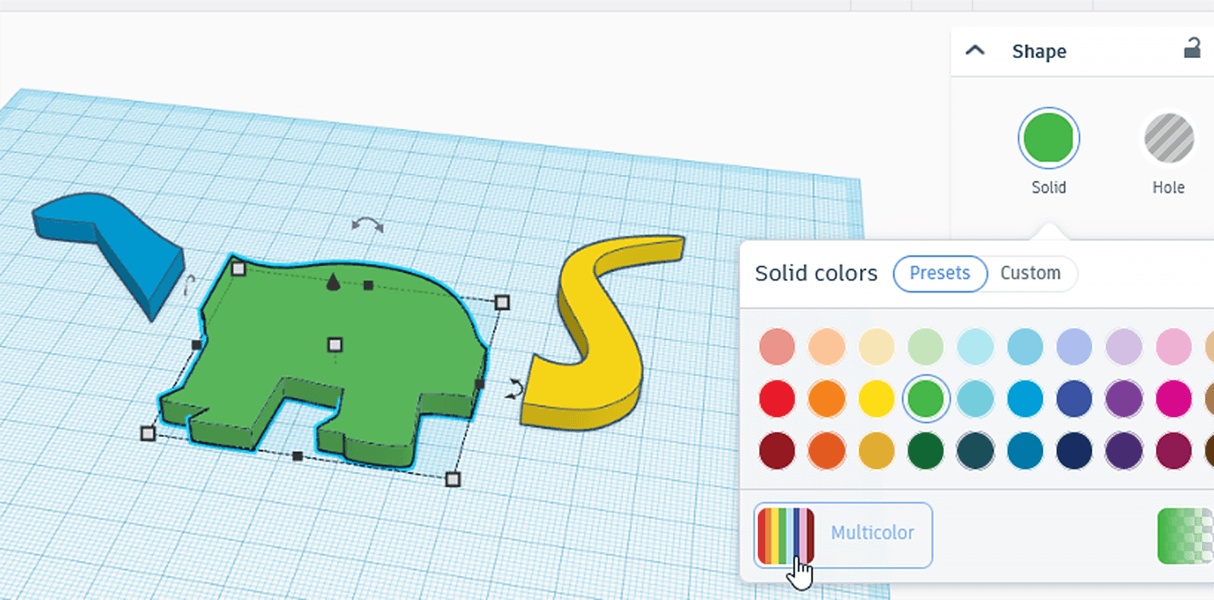Pick the bright red color swatch
Screen dimensions: 1214x600
(777, 399)
